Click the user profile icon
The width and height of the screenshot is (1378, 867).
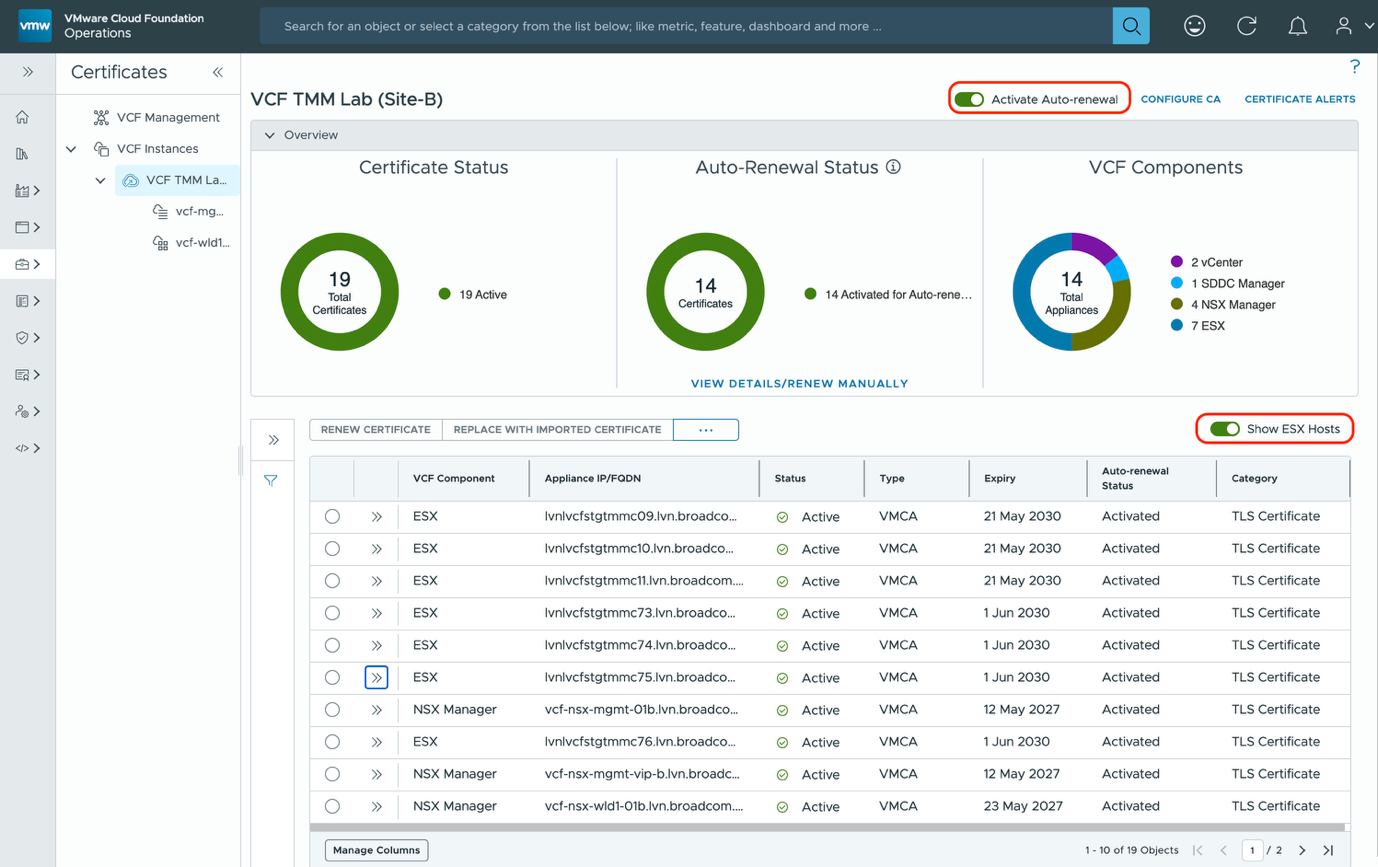click(x=1344, y=26)
